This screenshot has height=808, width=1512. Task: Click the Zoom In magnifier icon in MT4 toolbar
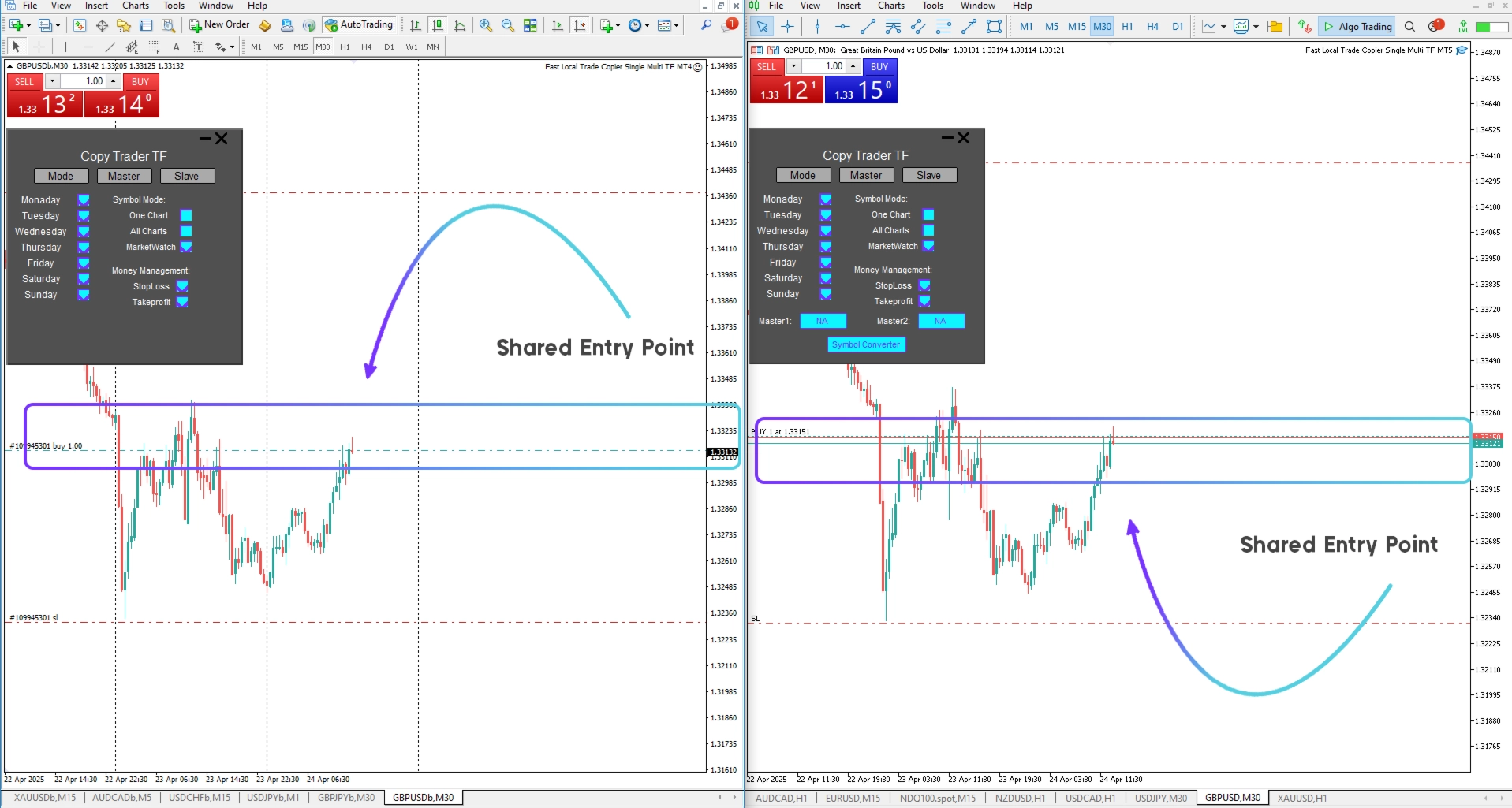coord(486,25)
